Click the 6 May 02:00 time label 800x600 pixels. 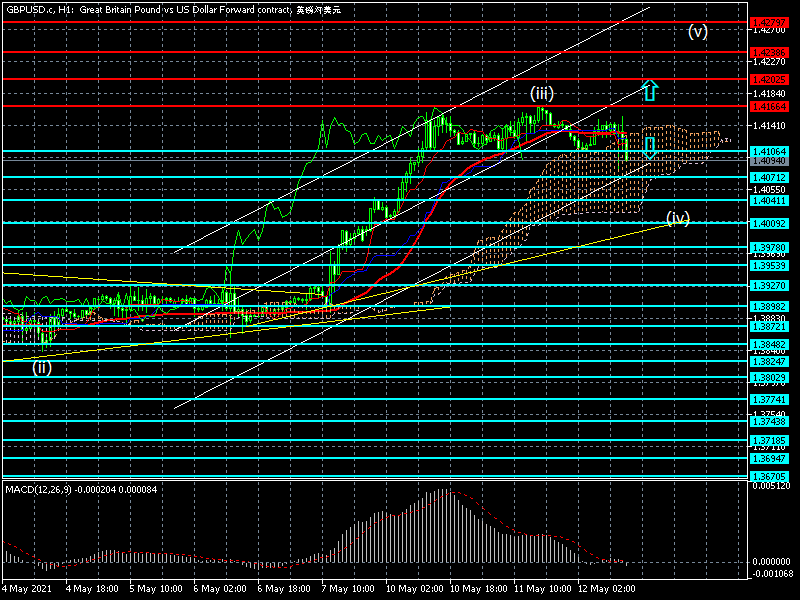220,589
